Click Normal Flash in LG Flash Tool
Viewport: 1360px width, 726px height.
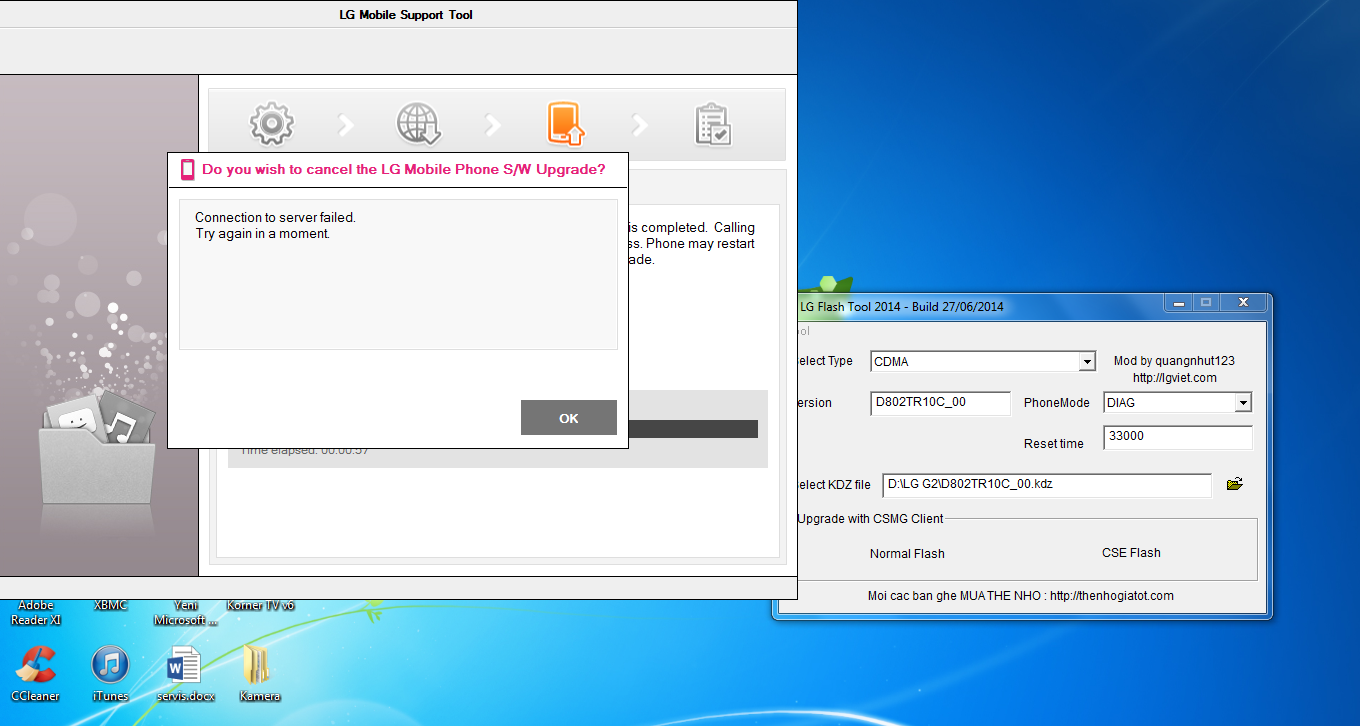pyautogui.click(x=907, y=553)
